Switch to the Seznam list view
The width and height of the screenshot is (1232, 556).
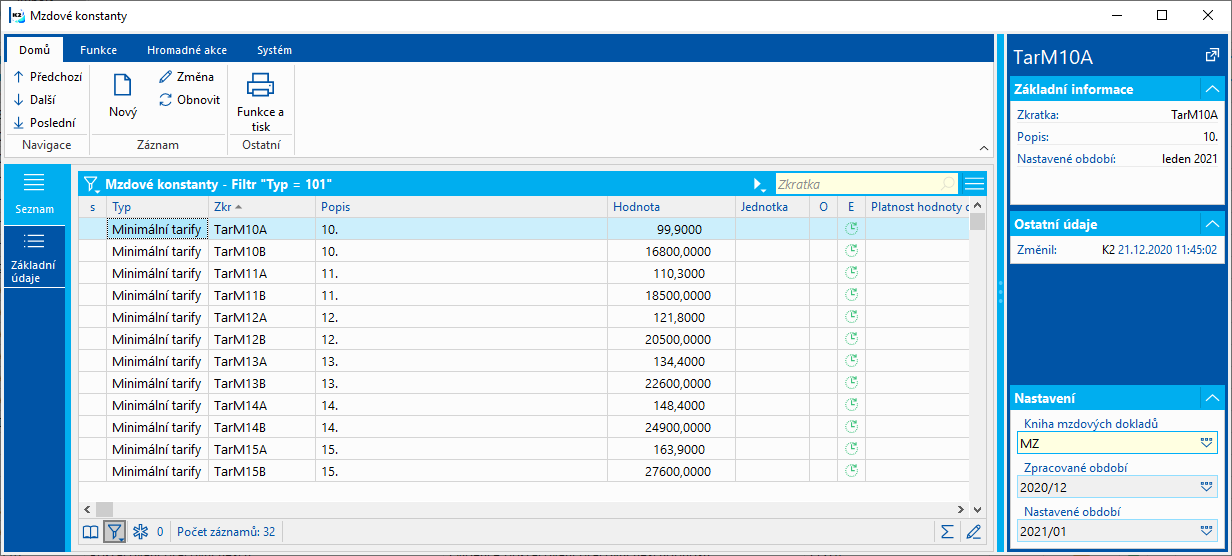[x=34, y=194]
